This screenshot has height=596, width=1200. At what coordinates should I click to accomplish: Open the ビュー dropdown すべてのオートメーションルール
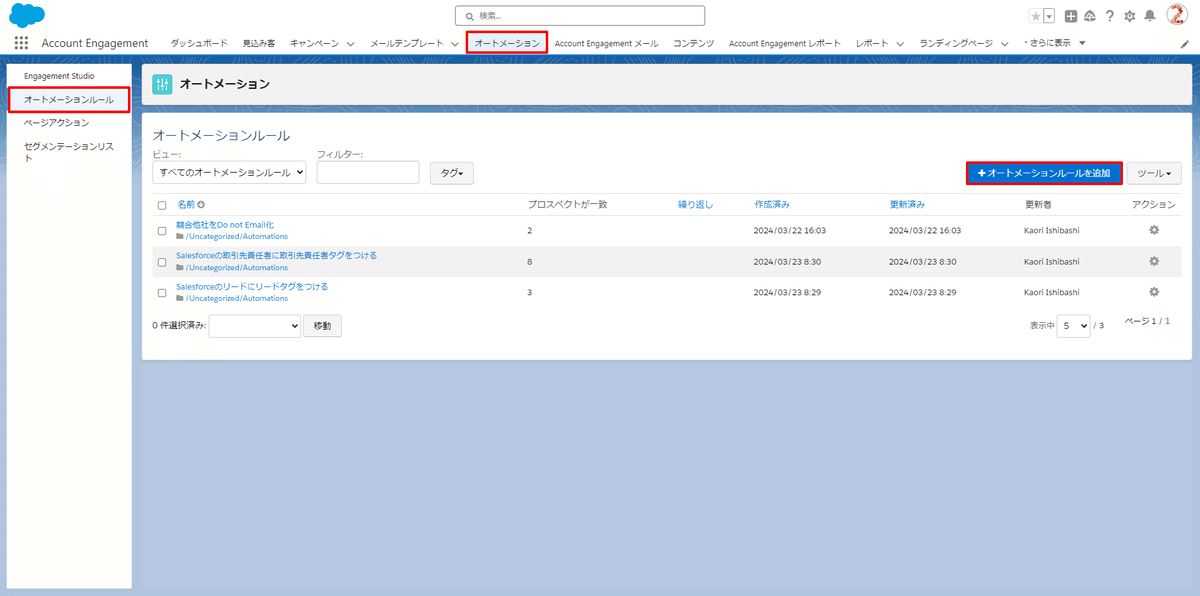pos(229,173)
